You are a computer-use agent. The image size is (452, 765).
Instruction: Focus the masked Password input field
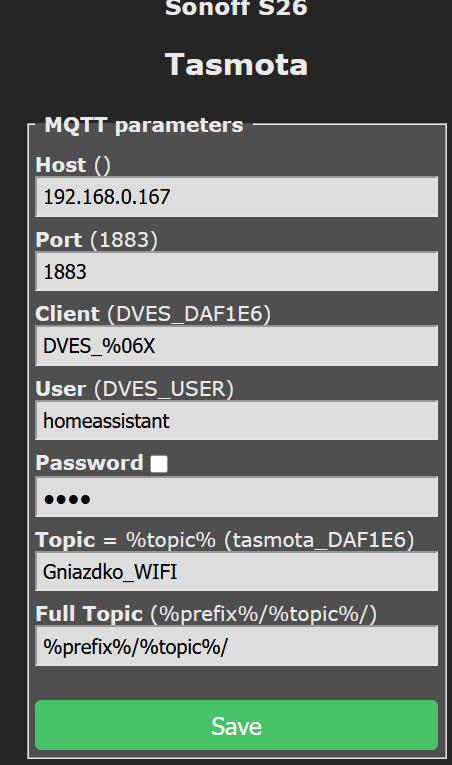click(236, 497)
